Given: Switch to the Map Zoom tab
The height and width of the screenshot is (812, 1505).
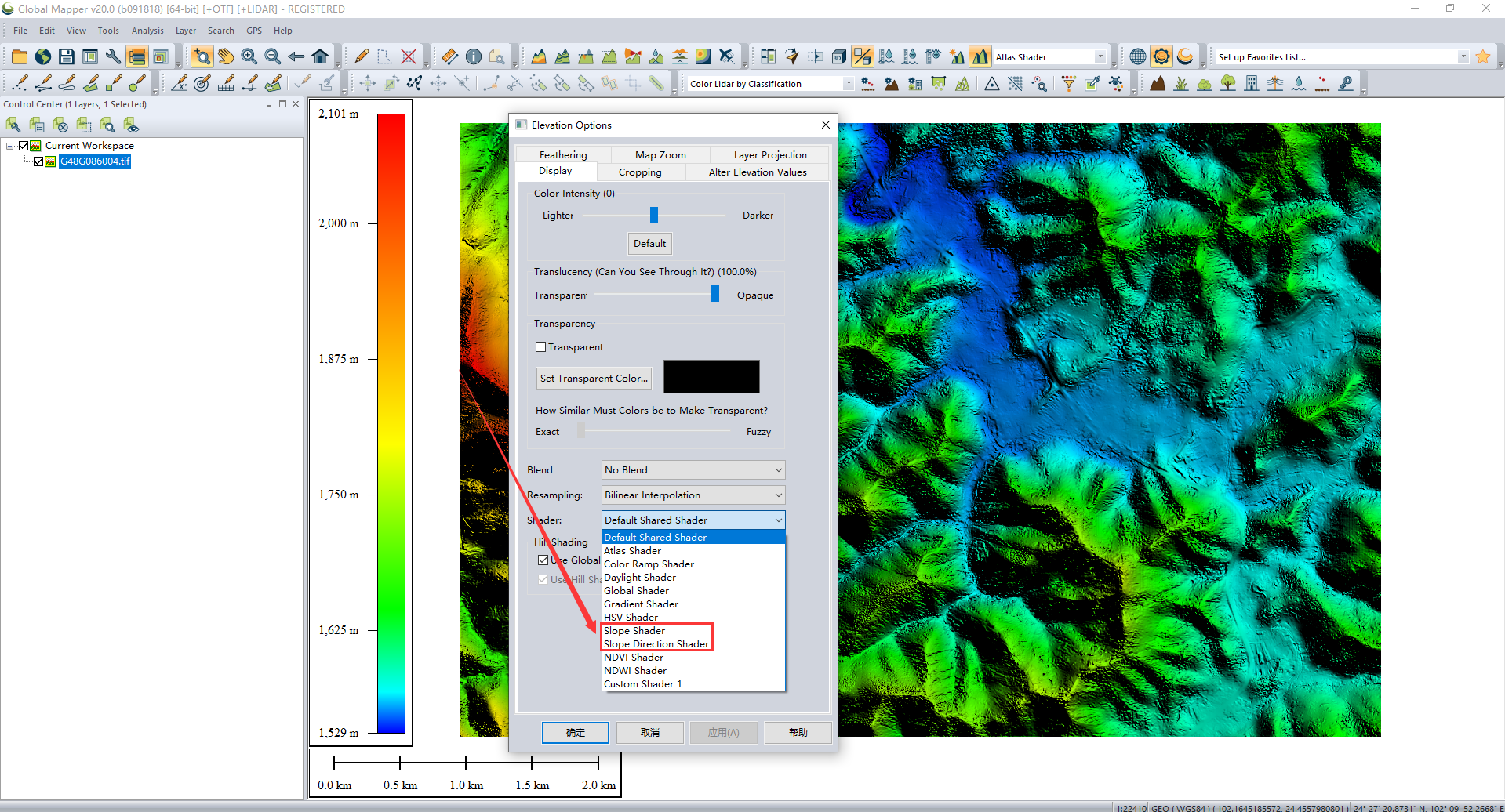Looking at the screenshot, I should click(x=660, y=155).
